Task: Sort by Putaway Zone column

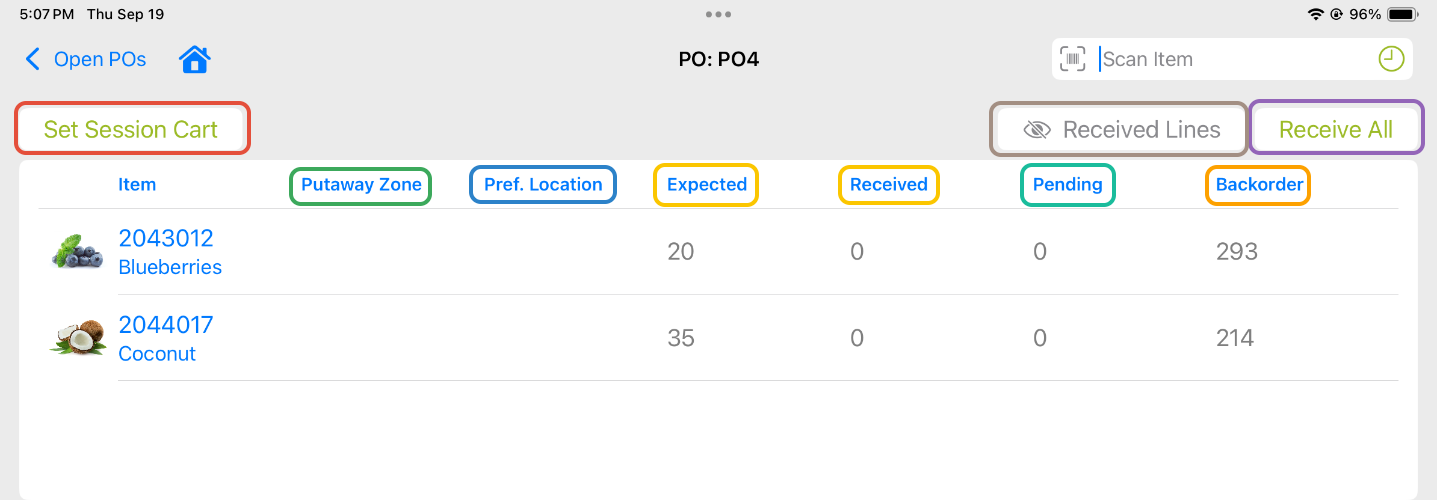Action: [361, 185]
